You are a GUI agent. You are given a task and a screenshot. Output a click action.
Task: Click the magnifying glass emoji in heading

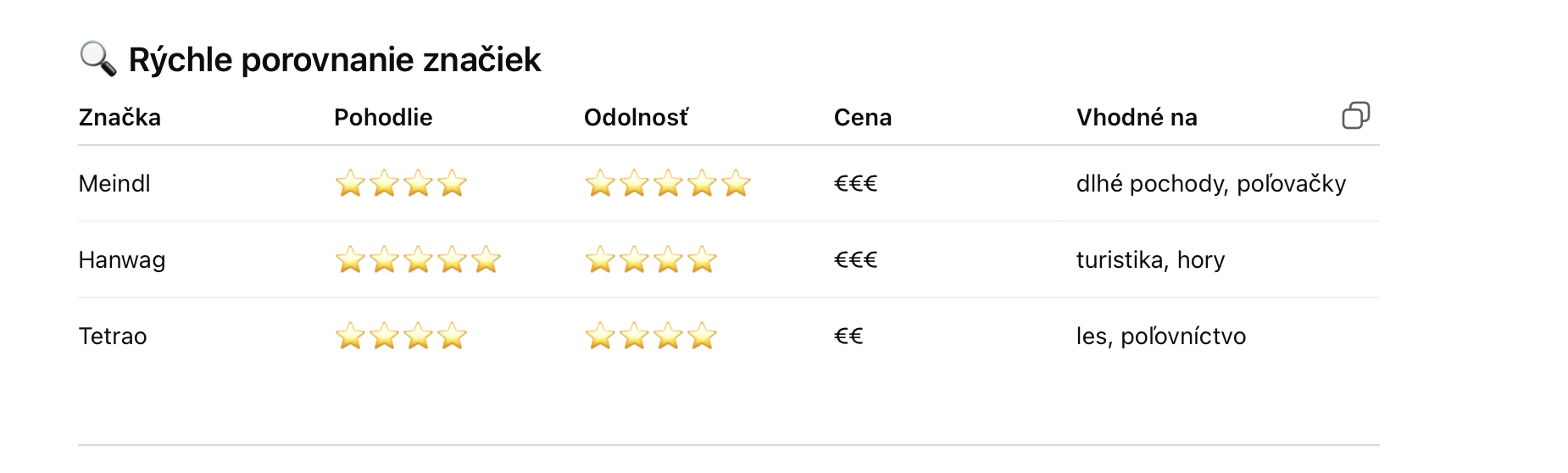[x=97, y=59]
